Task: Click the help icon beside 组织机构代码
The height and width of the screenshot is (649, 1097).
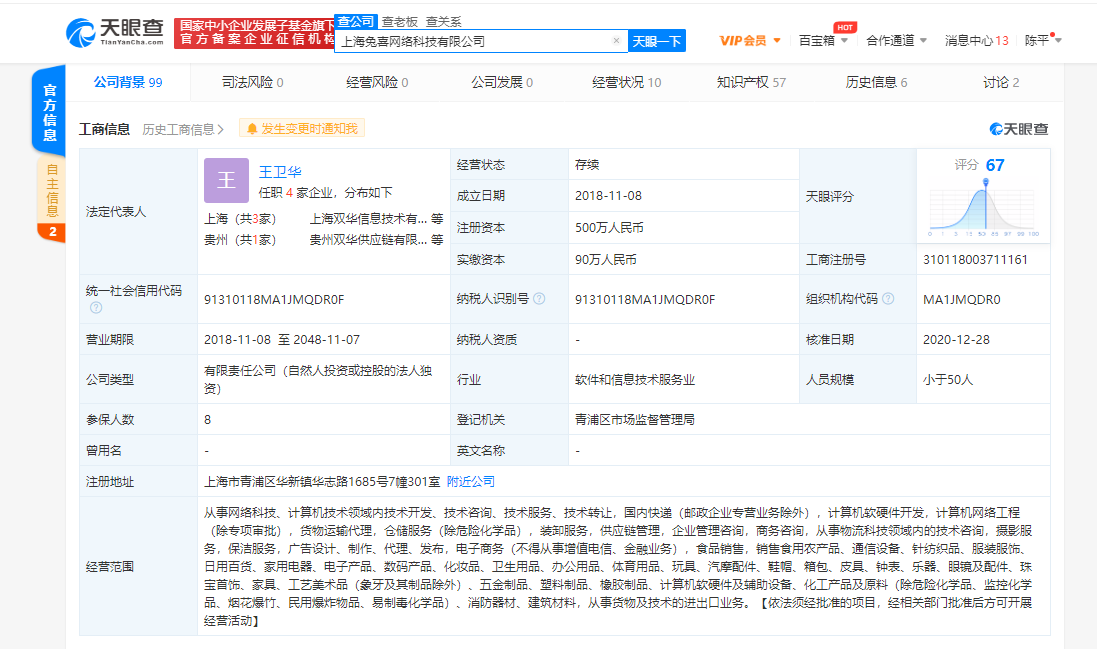Action: tap(888, 299)
